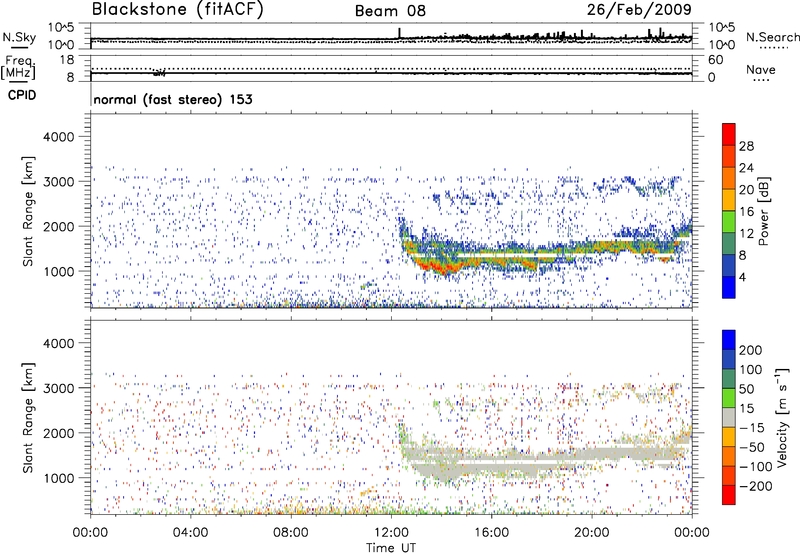Select the "N.Sky" legend label
Viewport: 800px width, 554px height.
coord(19,37)
